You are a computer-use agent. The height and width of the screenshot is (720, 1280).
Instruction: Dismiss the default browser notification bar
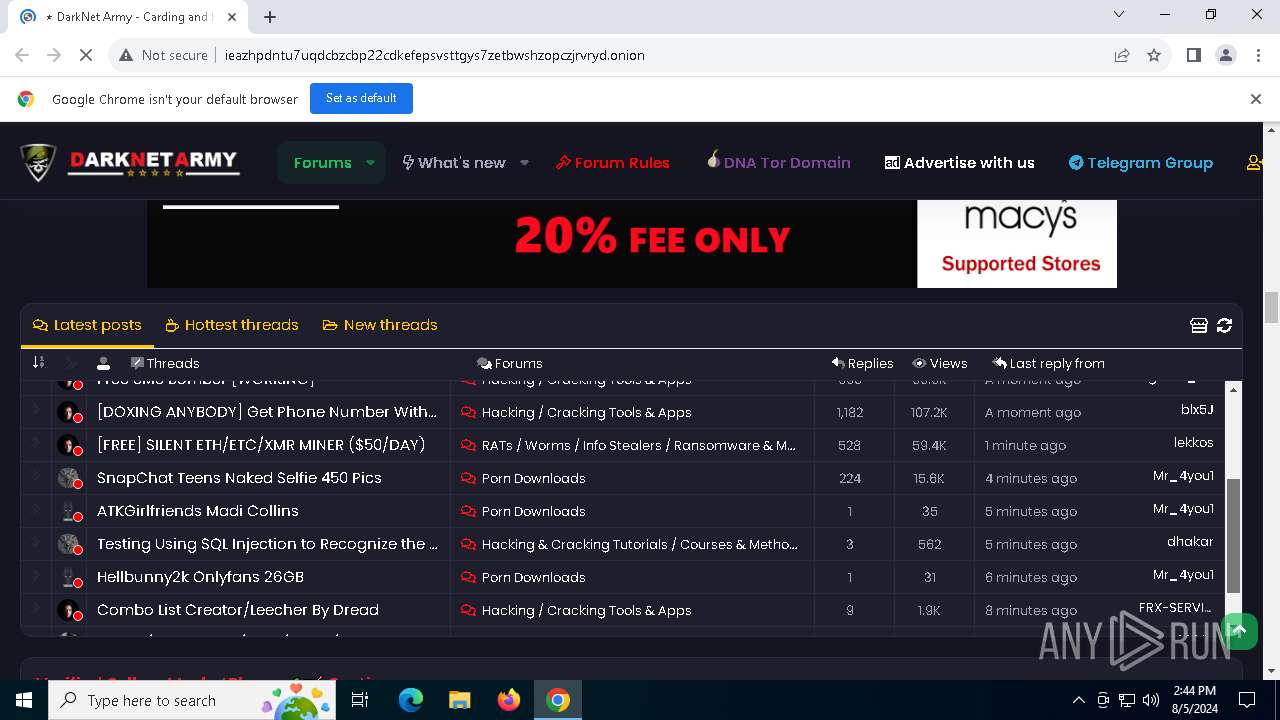[x=1256, y=98]
